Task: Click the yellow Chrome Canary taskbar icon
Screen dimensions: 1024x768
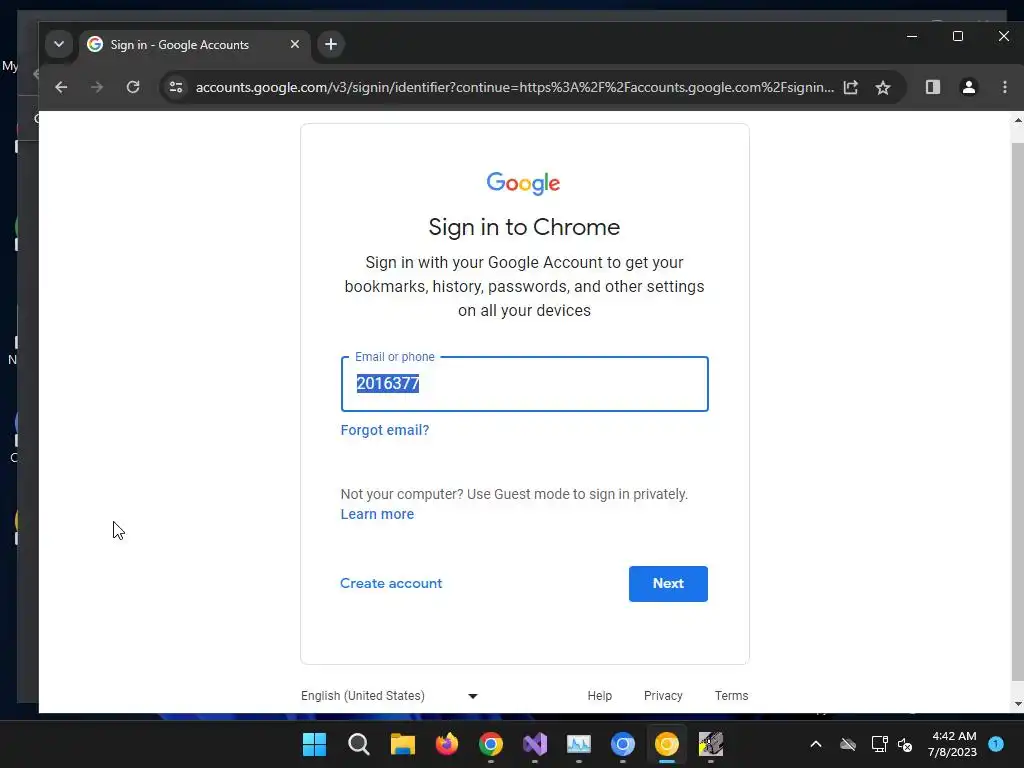Action: [667, 744]
